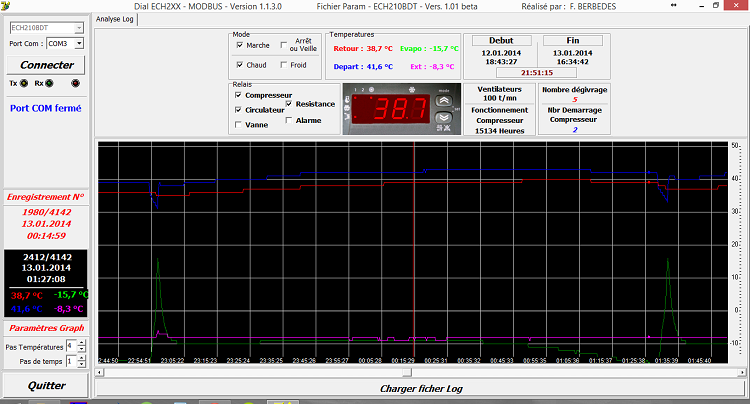750x404 pixels.
Task: Enable the Froid mode checkbox
Action: point(284,65)
